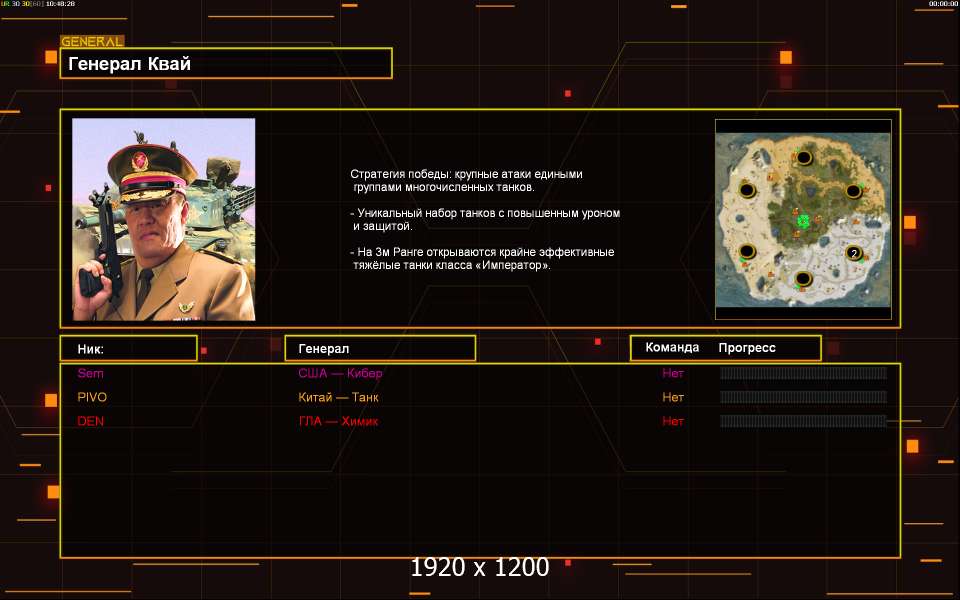The width and height of the screenshot is (960, 600).
Task: Select player name 'PIVO'
Action: 92,397
